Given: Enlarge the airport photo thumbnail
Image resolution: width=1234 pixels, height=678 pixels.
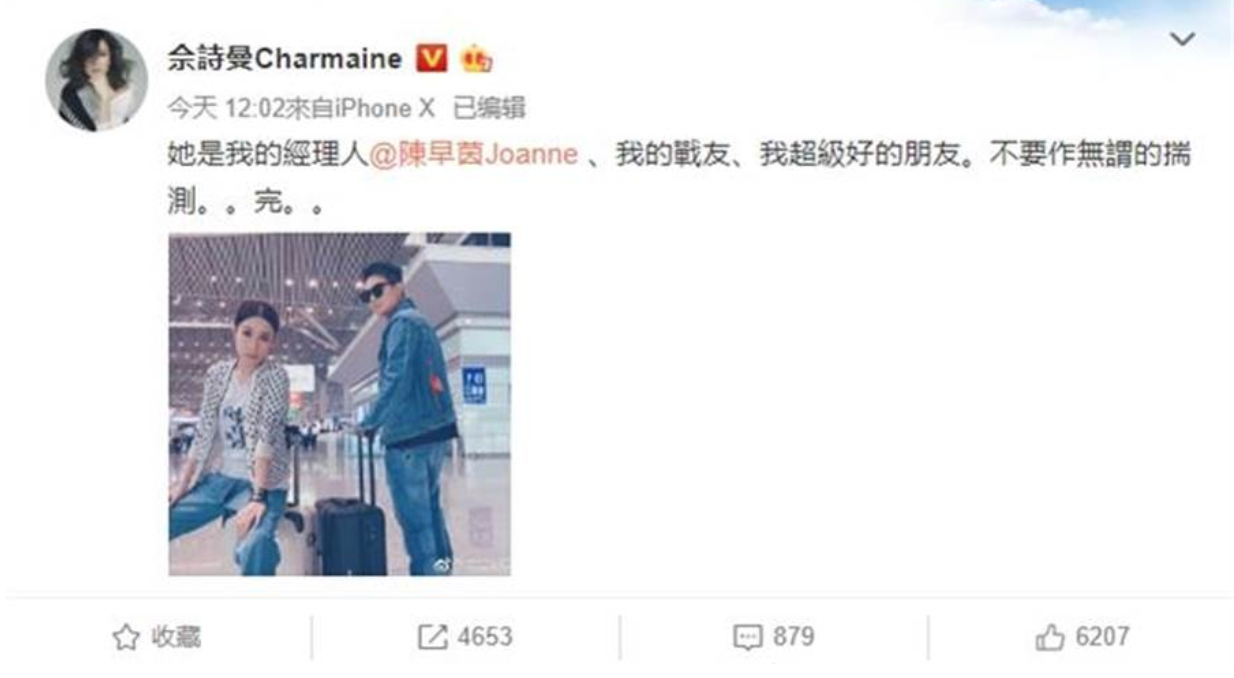Looking at the screenshot, I should click(x=339, y=404).
